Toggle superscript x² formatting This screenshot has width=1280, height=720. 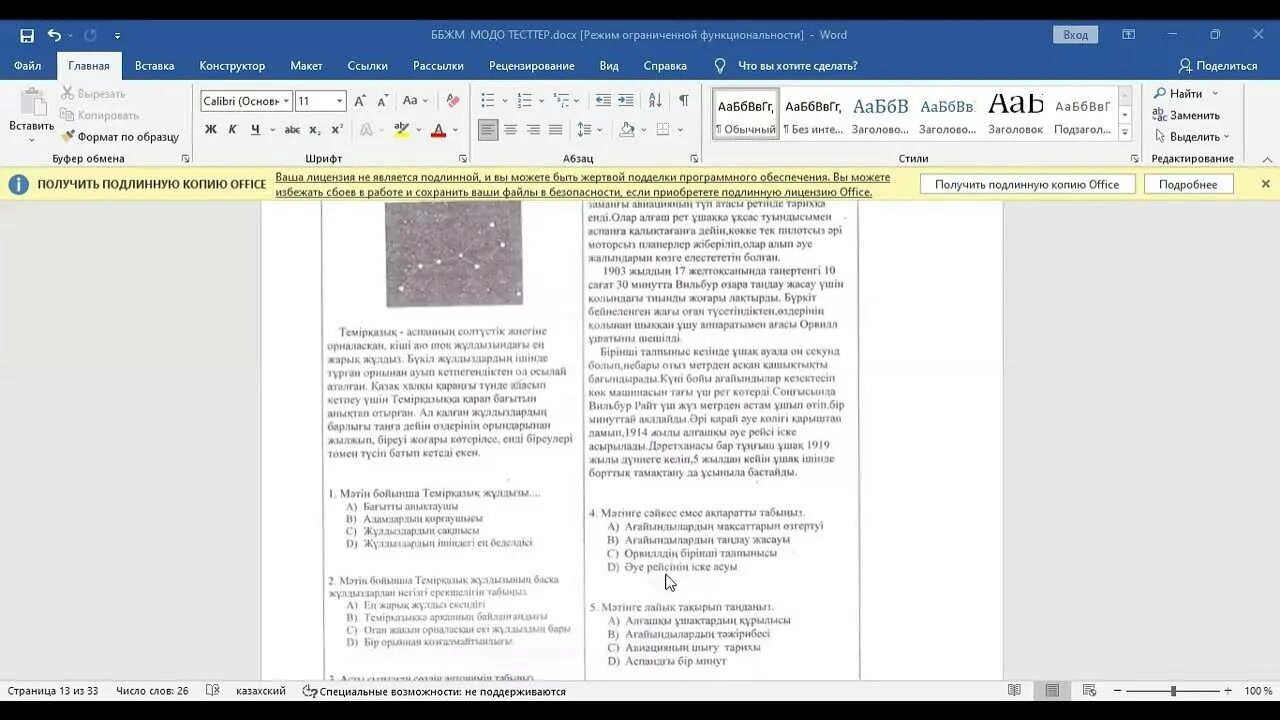point(337,130)
